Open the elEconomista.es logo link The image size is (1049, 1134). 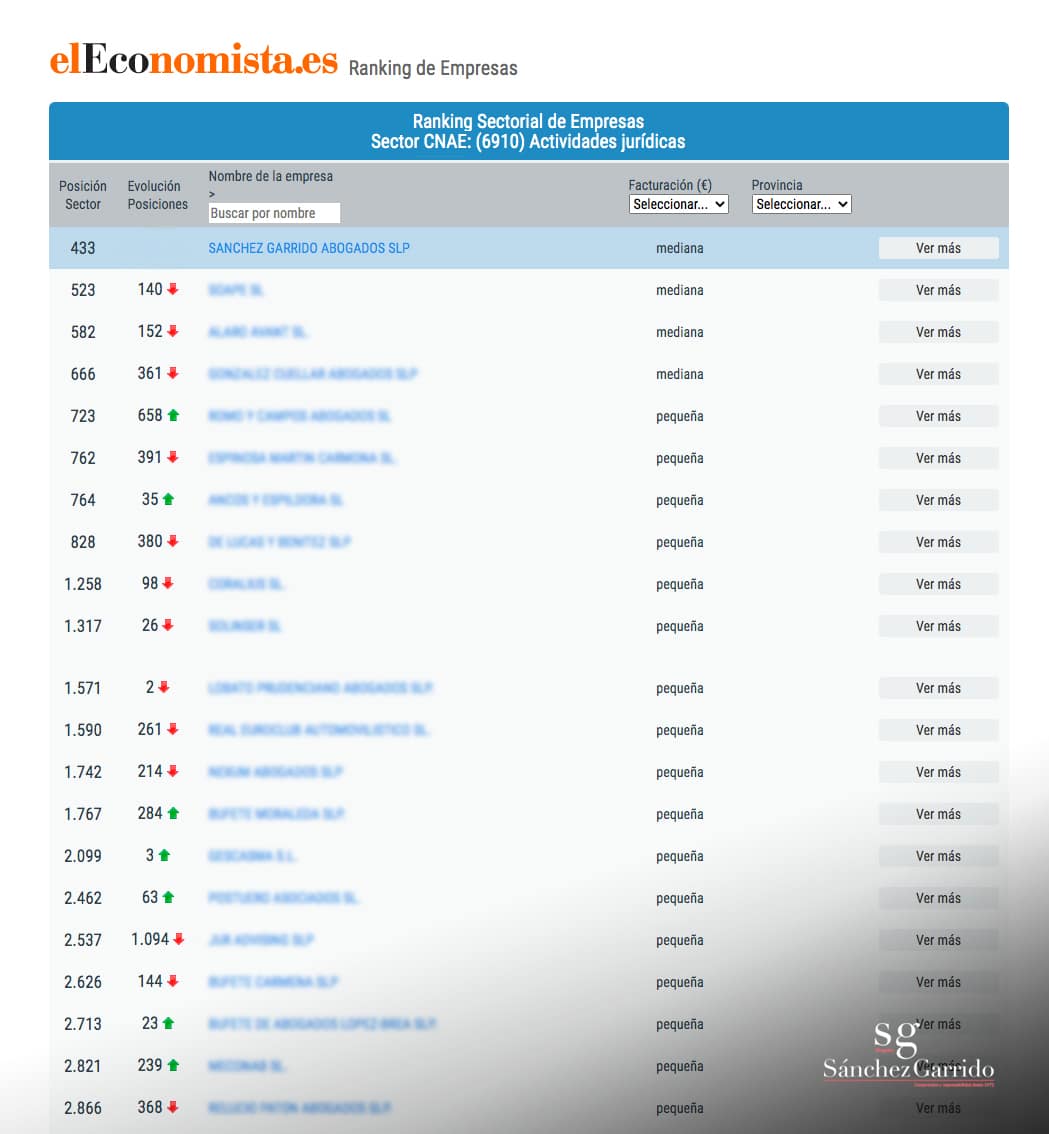pyautogui.click(x=193, y=59)
